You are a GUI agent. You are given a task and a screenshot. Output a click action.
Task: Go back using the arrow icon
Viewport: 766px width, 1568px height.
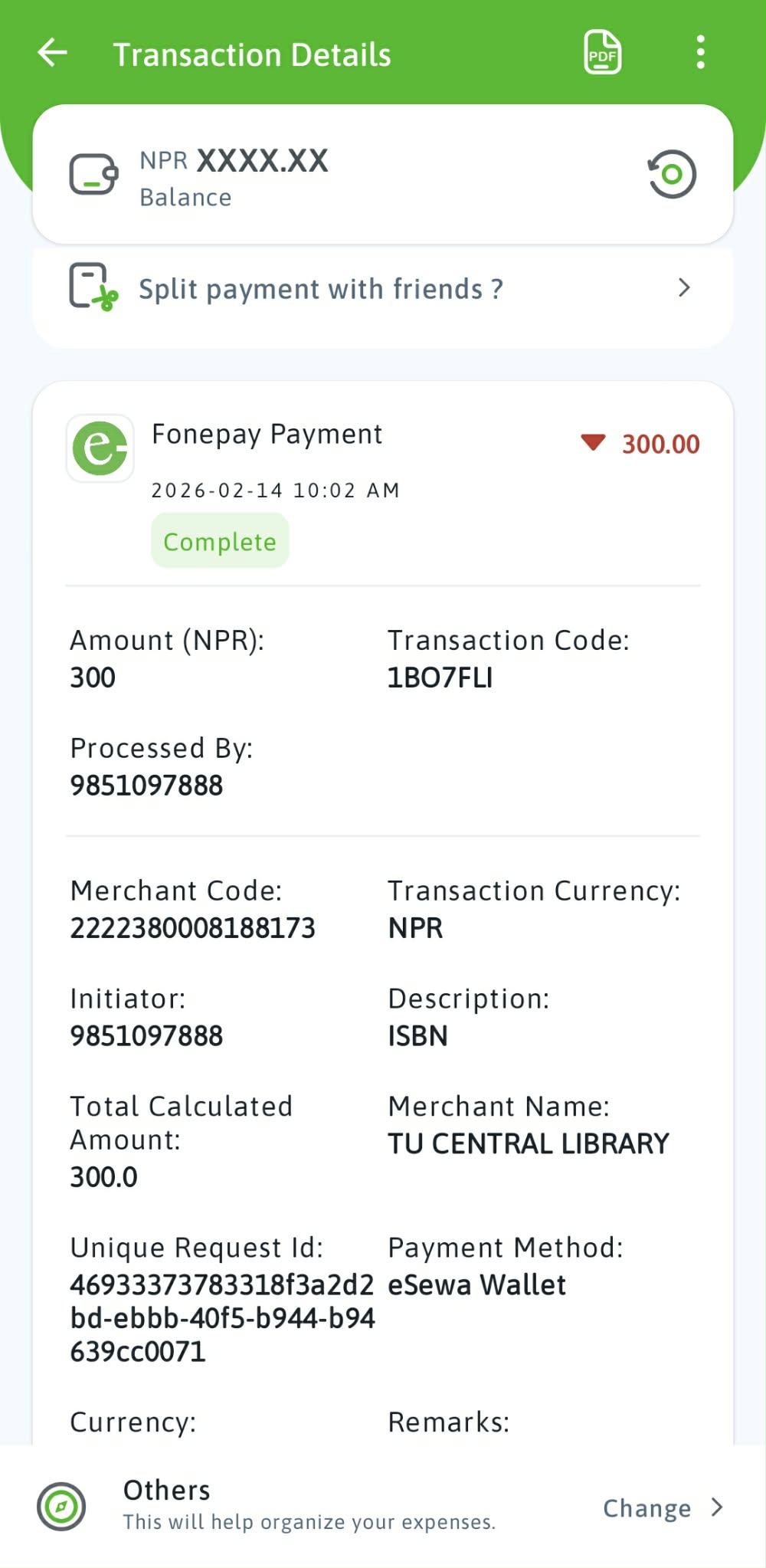pos(53,53)
